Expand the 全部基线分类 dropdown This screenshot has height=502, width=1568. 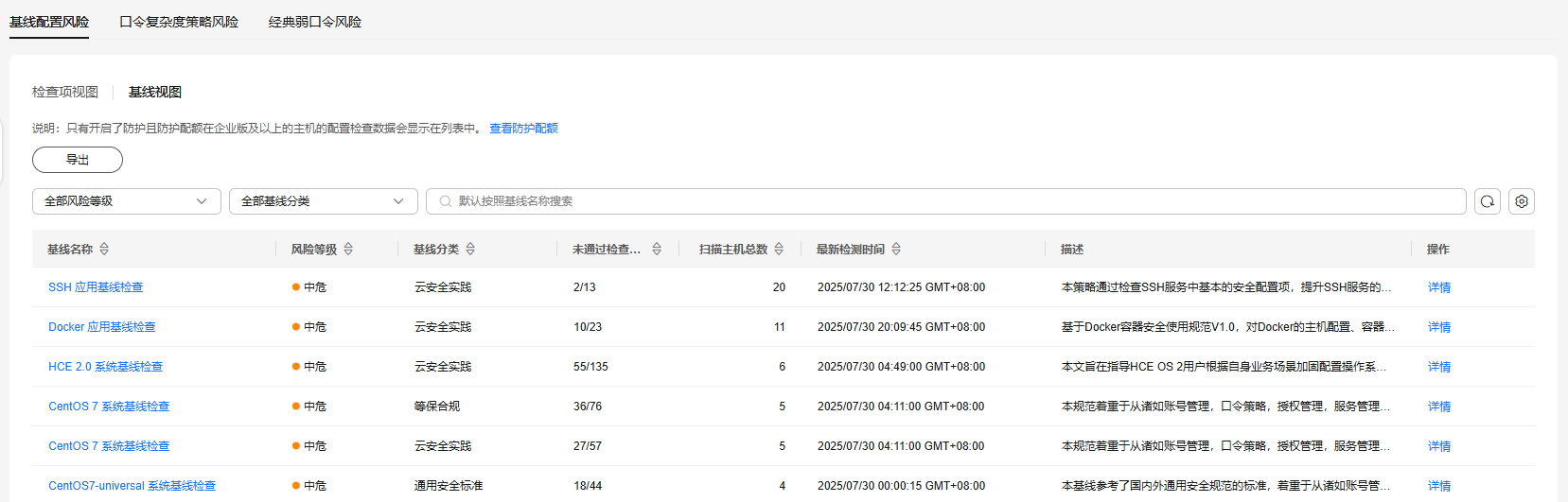323,201
